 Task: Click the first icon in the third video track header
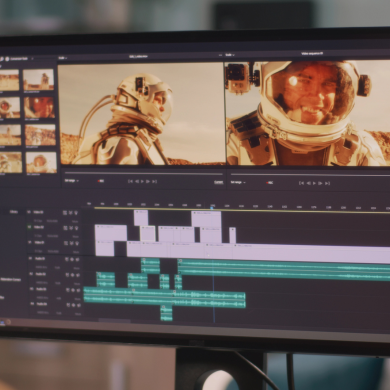click(x=65, y=243)
